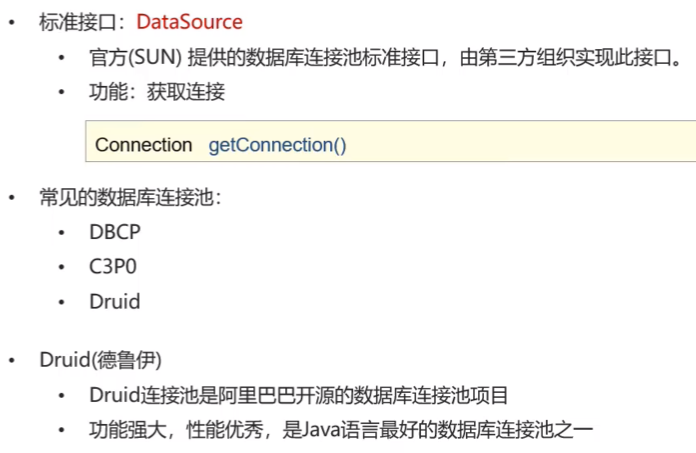The image size is (696, 453).
Task: Click the bullet before C3P0
Action: click(62, 267)
